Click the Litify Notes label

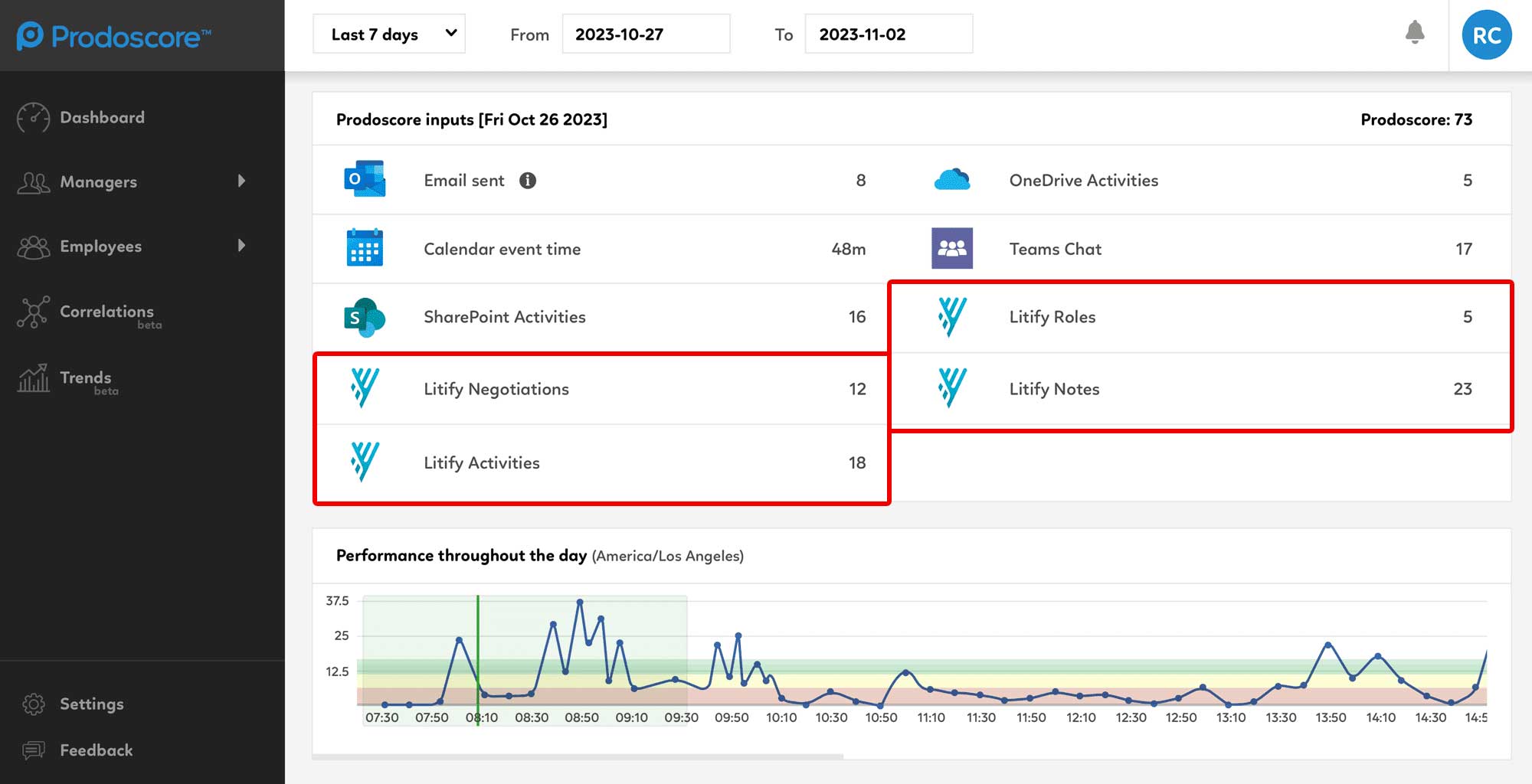[1054, 389]
